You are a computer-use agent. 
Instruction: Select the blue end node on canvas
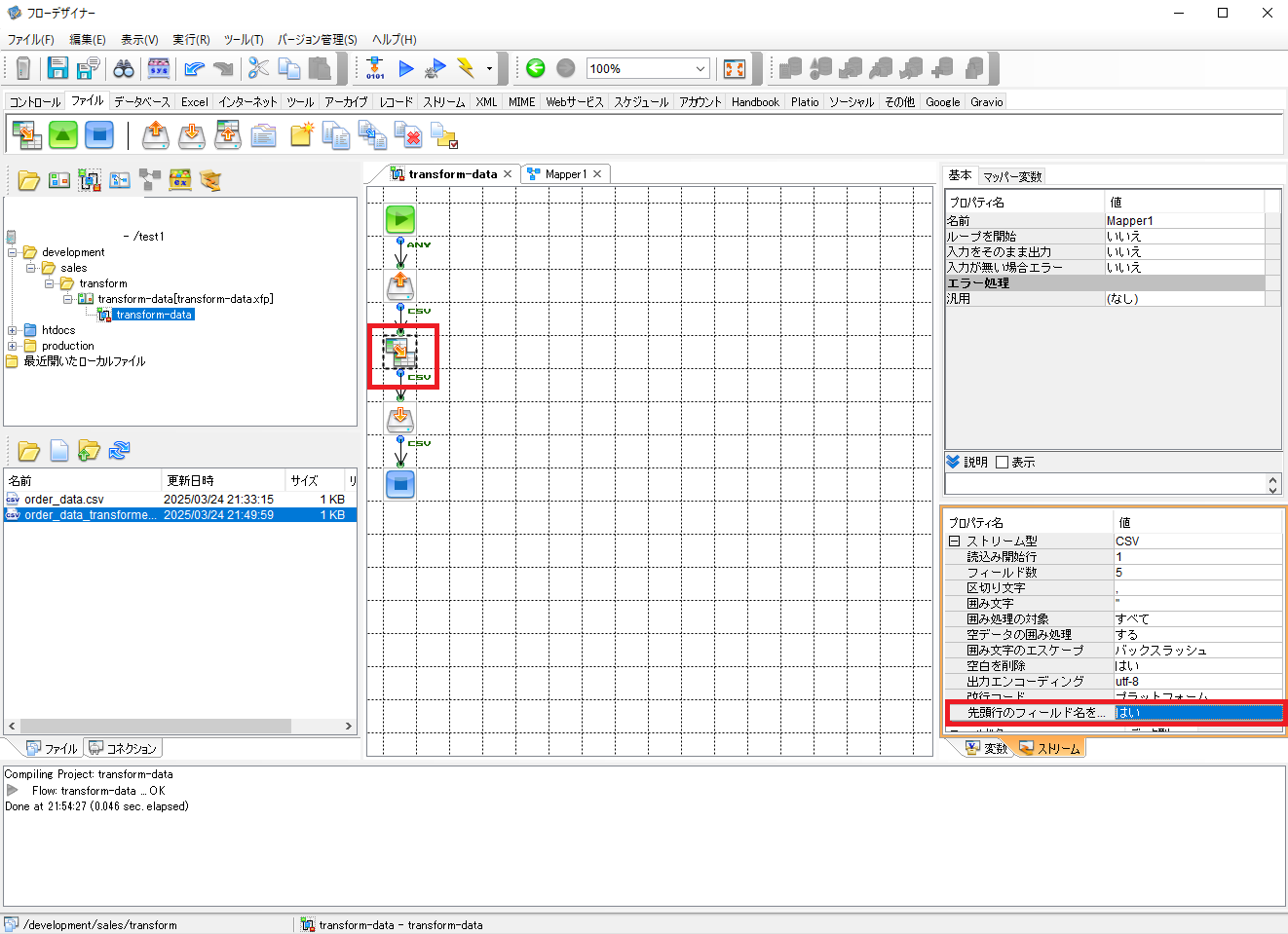pos(400,484)
